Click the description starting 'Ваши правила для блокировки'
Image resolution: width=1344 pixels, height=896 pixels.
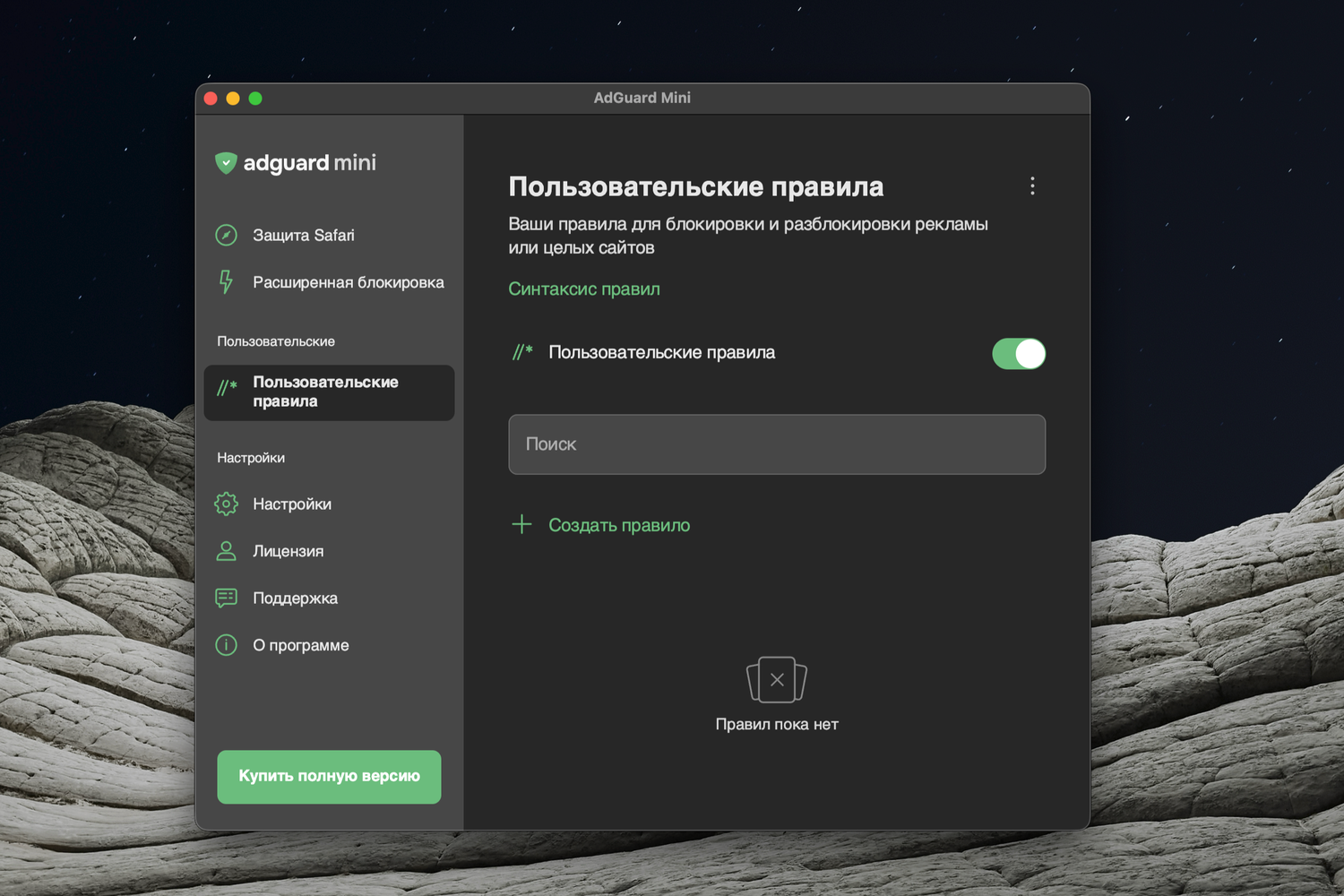click(x=748, y=236)
